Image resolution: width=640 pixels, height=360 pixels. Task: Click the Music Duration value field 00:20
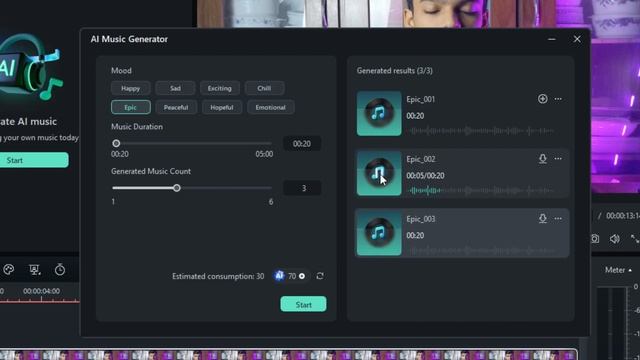(302, 144)
